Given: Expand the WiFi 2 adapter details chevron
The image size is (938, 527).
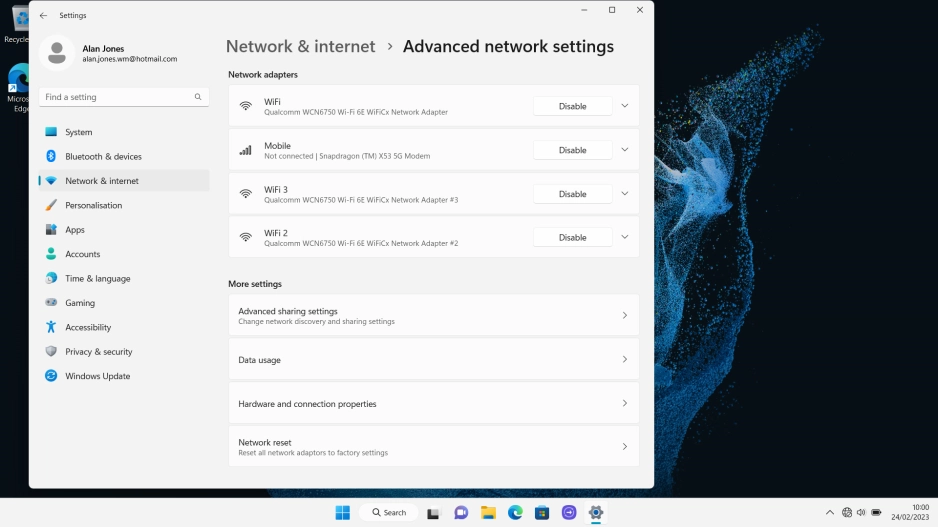Looking at the screenshot, I should coord(625,237).
